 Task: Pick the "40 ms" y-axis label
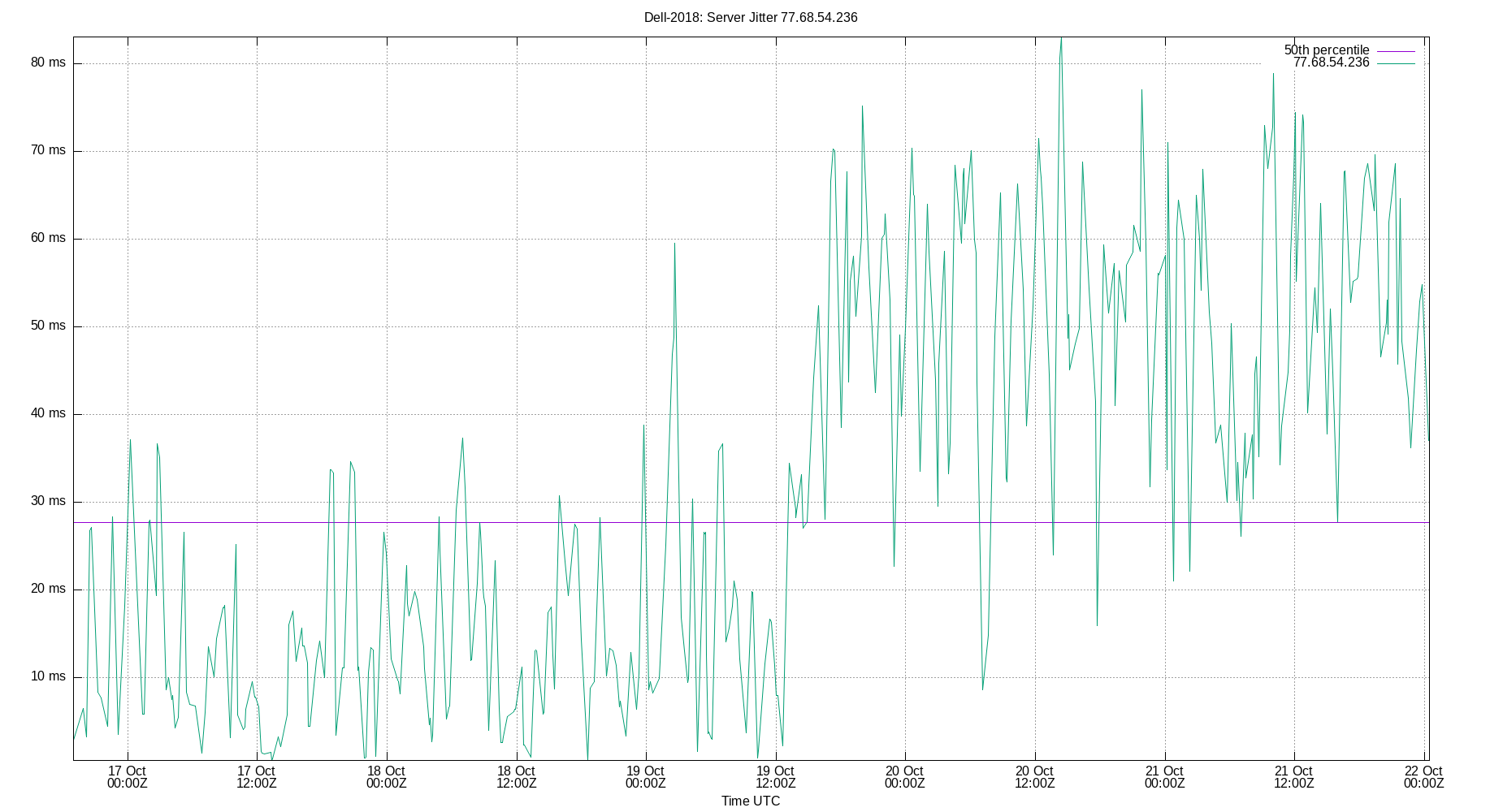pos(48,413)
